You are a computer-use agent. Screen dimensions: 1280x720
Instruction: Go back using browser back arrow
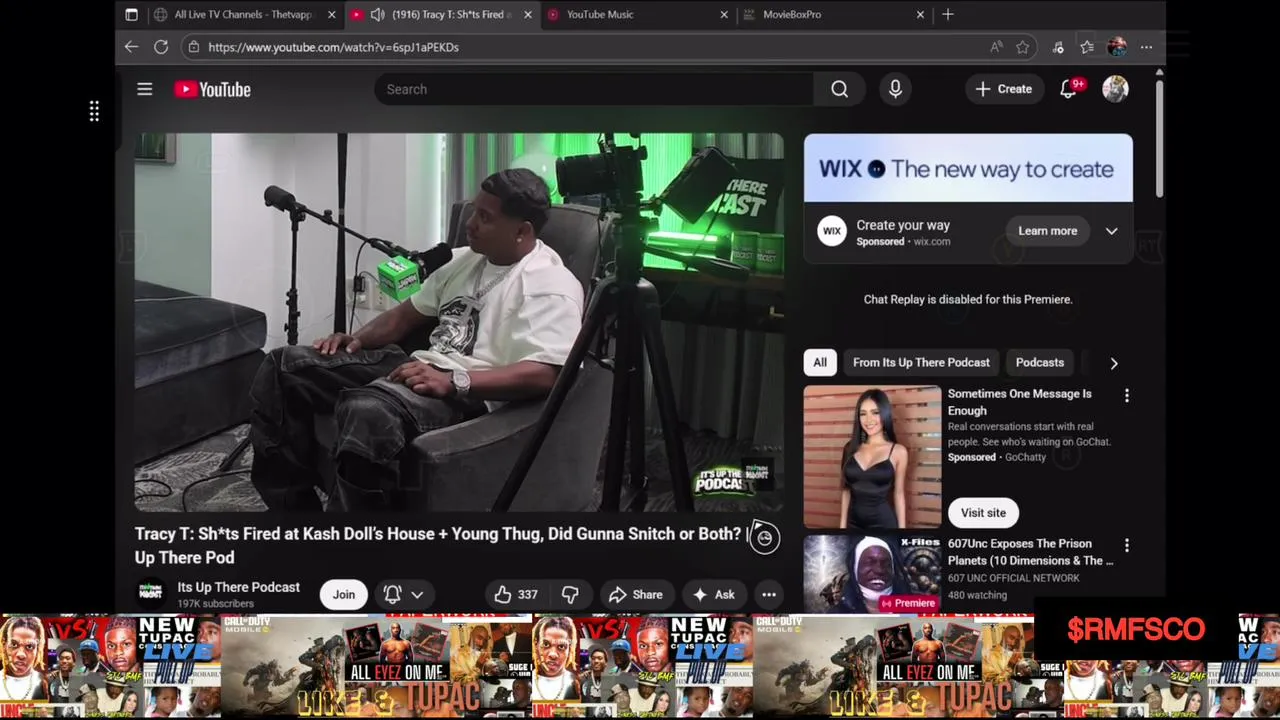[131, 47]
